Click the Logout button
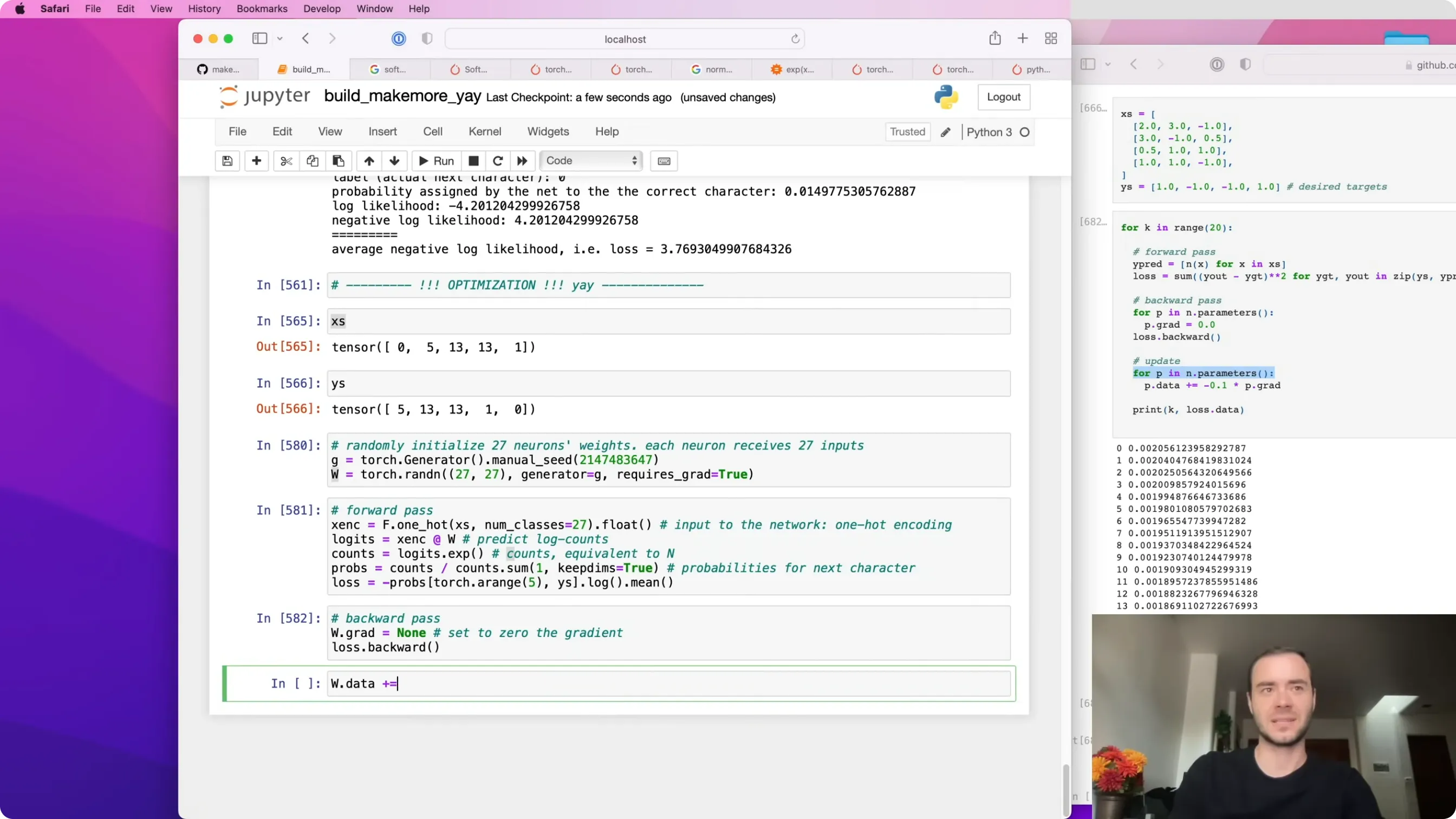Image resolution: width=1456 pixels, height=819 pixels. [1003, 97]
